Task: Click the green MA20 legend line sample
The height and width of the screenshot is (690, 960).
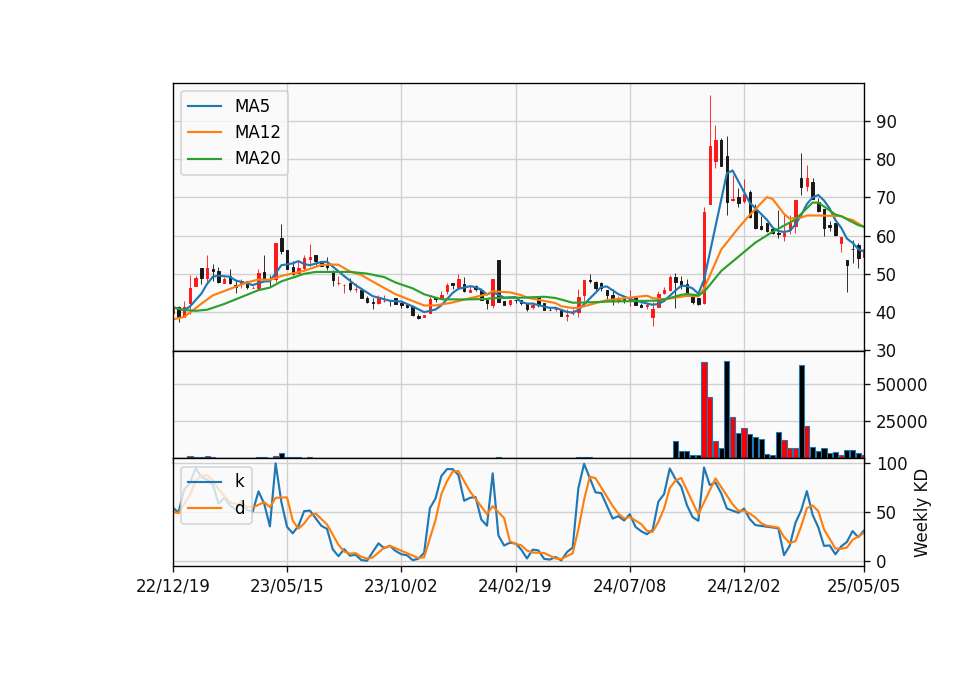Action: [204, 158]
